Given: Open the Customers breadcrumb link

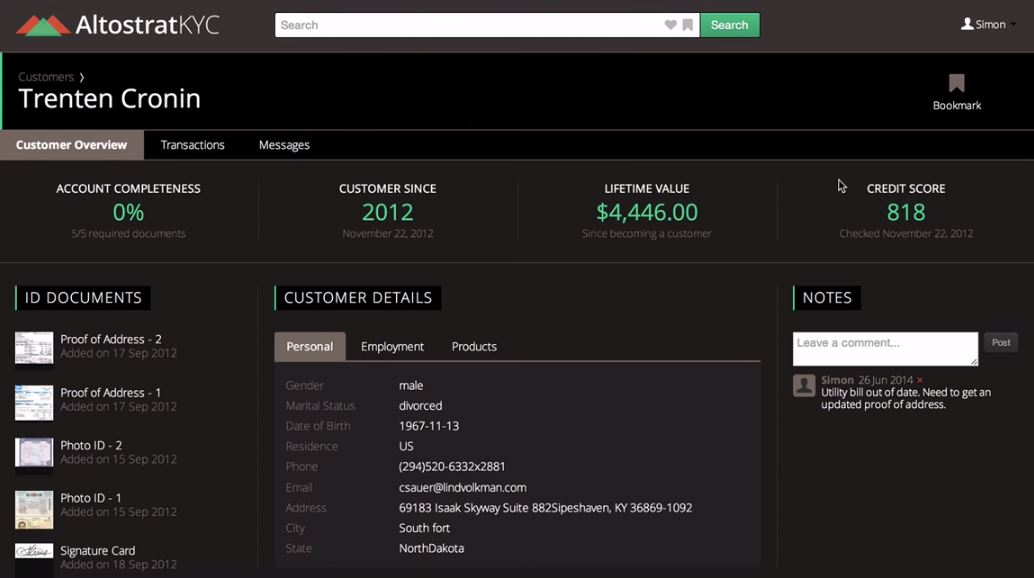Looking at the screenshot, I should tap(46, 76).
